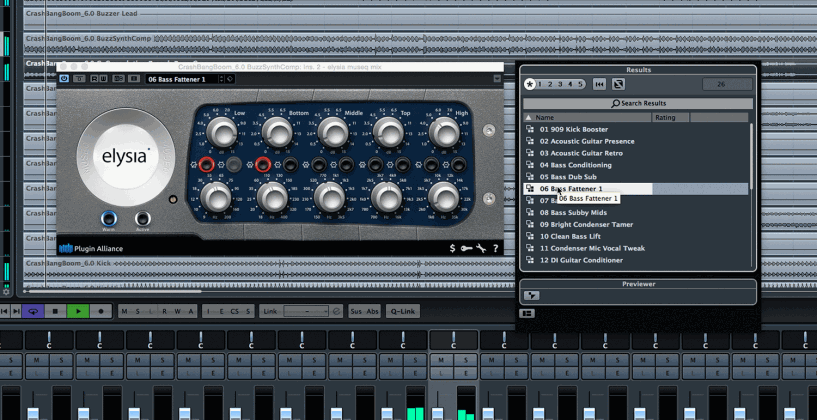Open the plugin license key icon

tap(467, 248)
